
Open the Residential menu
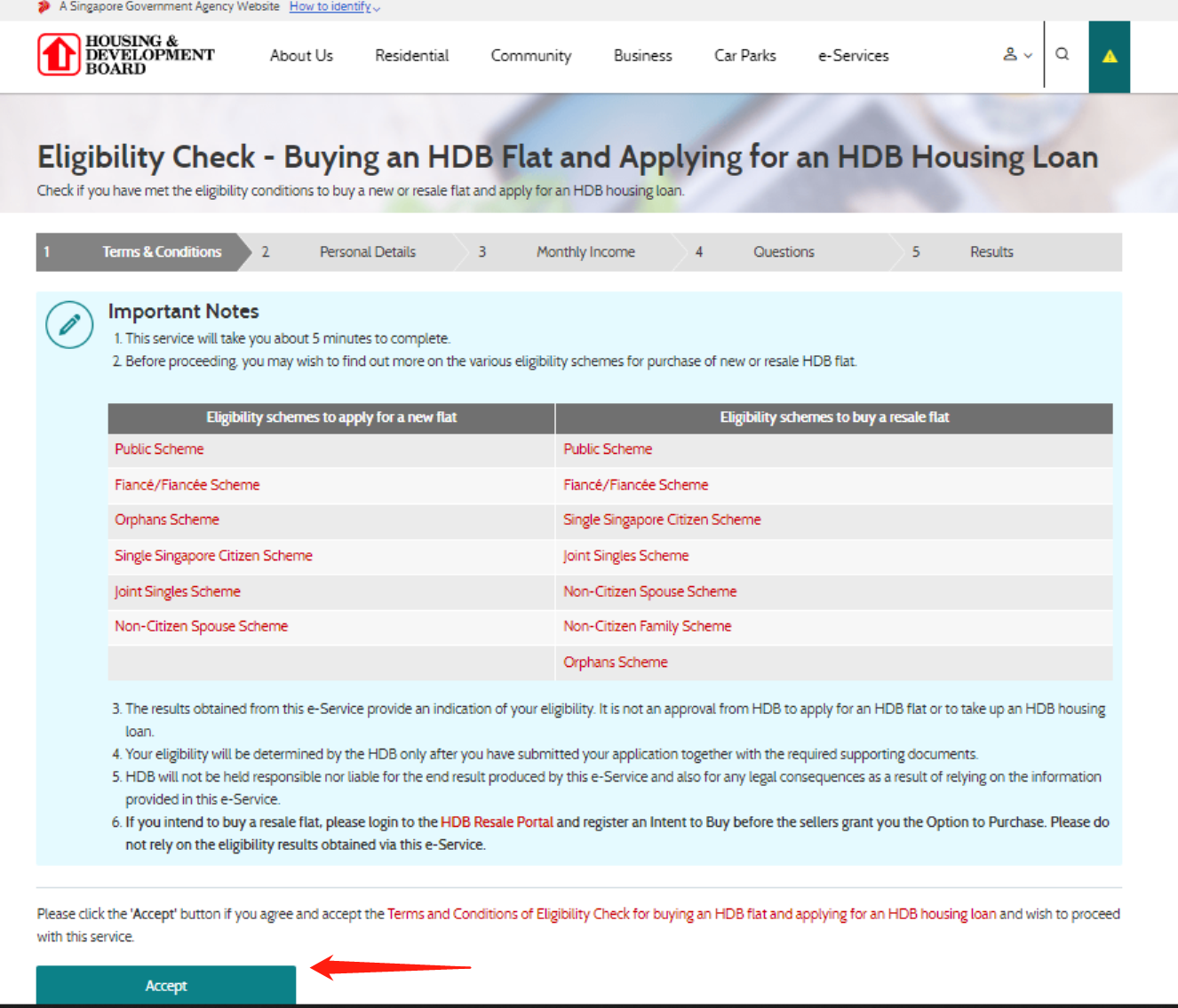[x=411, y=56]
